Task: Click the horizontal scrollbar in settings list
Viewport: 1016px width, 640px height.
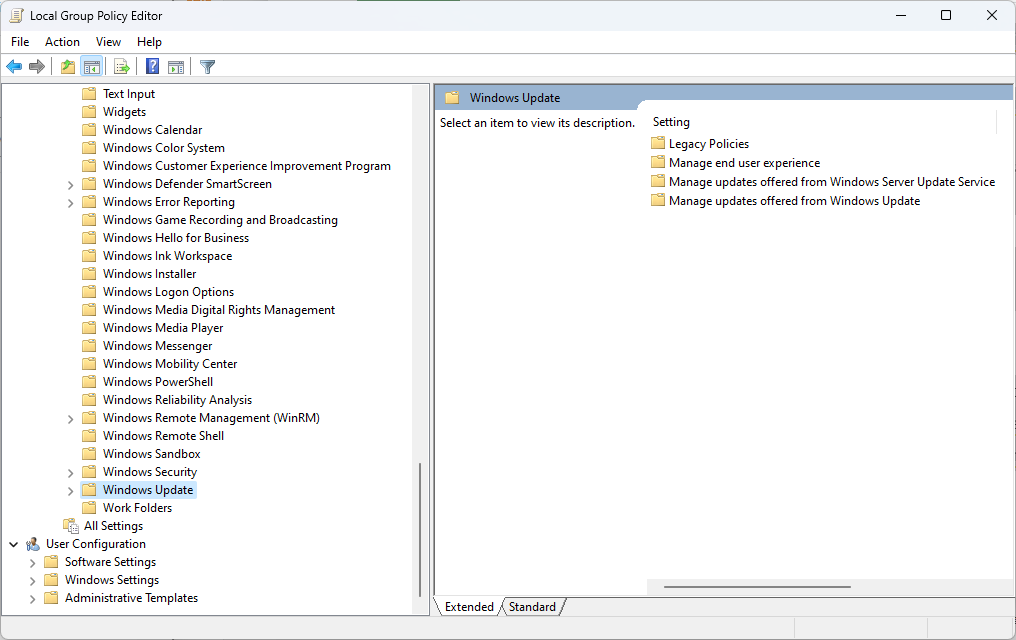Action: click(757, 587)
